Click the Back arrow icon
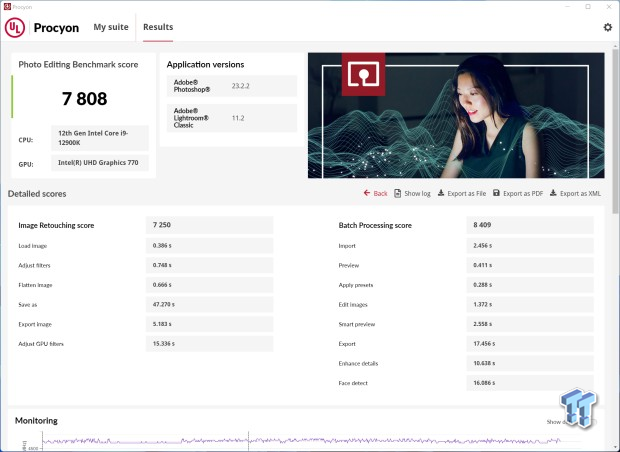Screen dimensions: 620x452 pos(366,193)
